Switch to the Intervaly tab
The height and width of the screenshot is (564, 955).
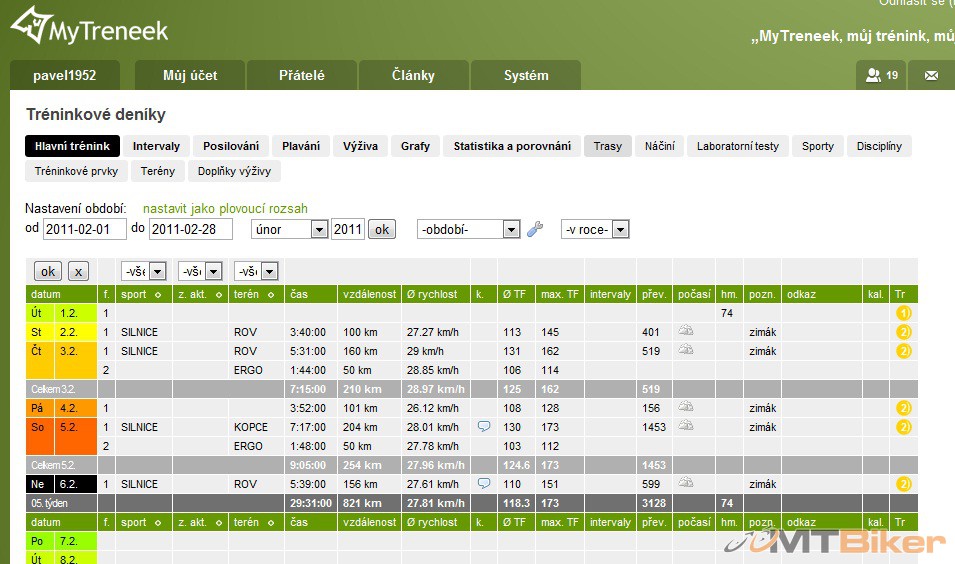click(156, 146)
